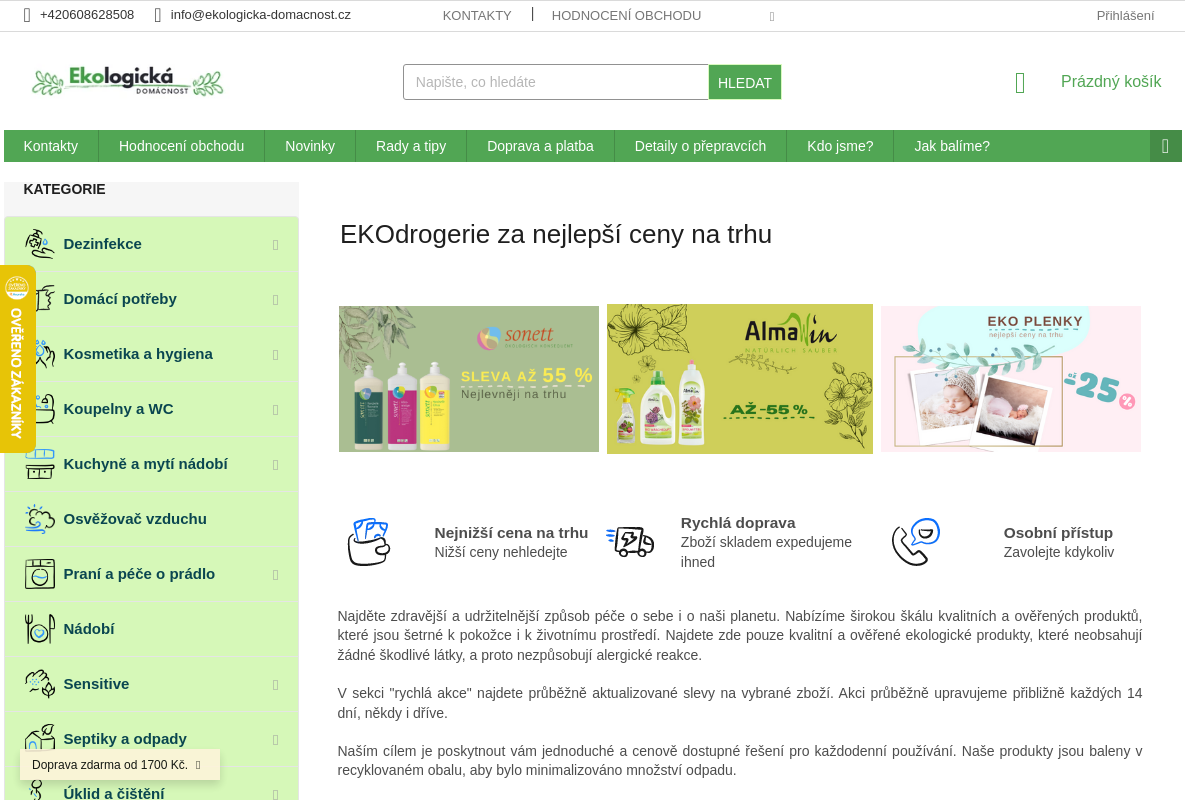Click the Nejnižší cena bucket icon
This screenshot has width=1200, height=800.
tap(369, 542)
